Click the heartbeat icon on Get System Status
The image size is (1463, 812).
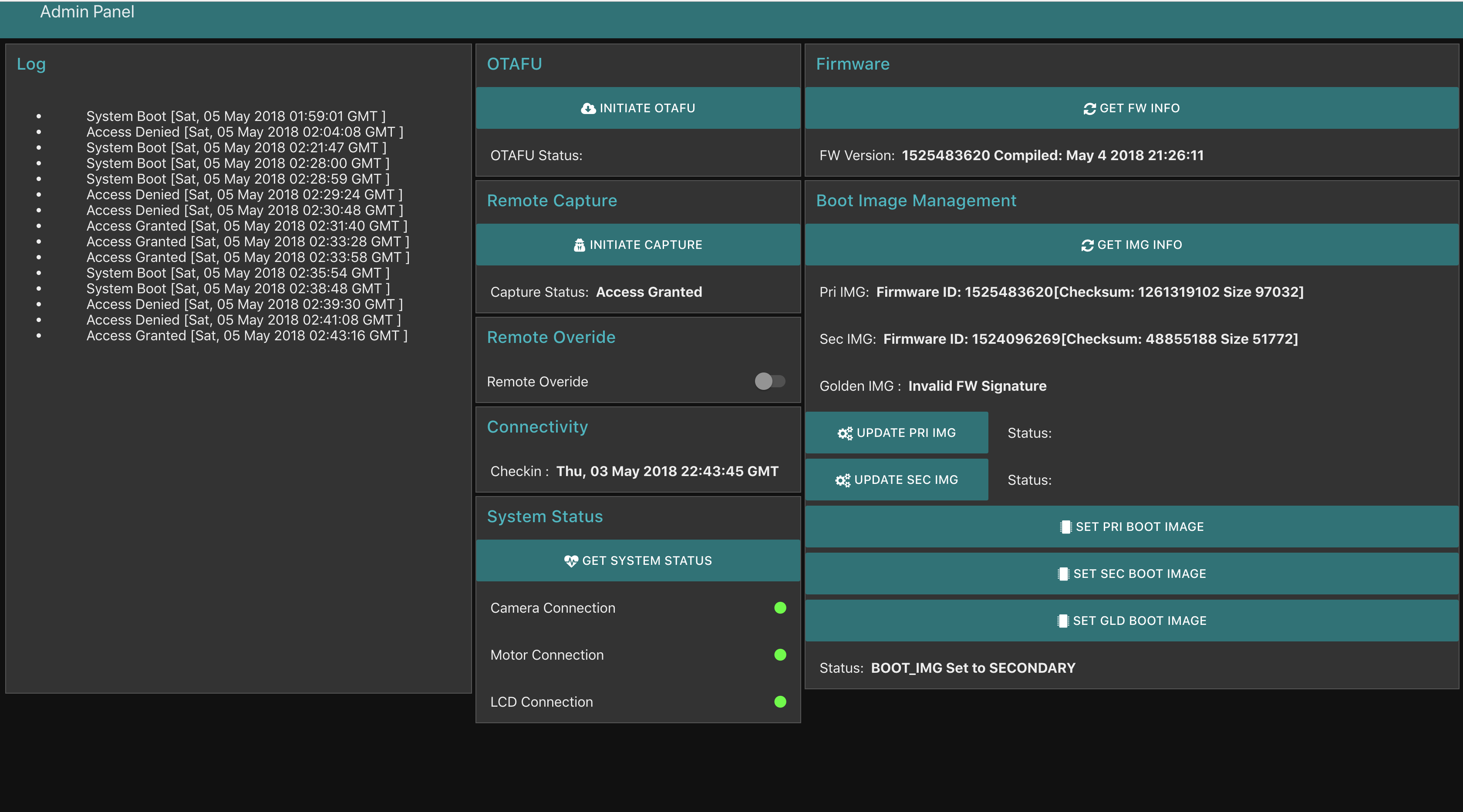(571, 561)
